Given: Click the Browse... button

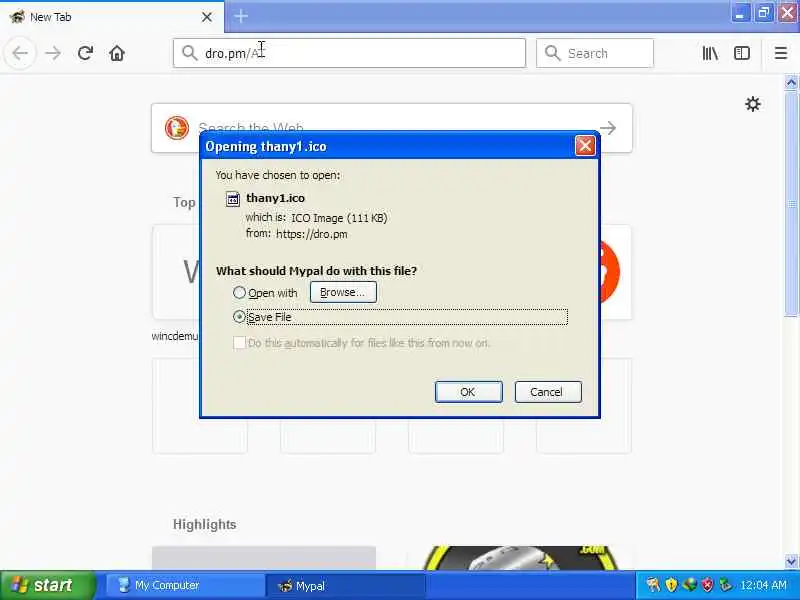Looking at the screenshot, I should (343, 292).
